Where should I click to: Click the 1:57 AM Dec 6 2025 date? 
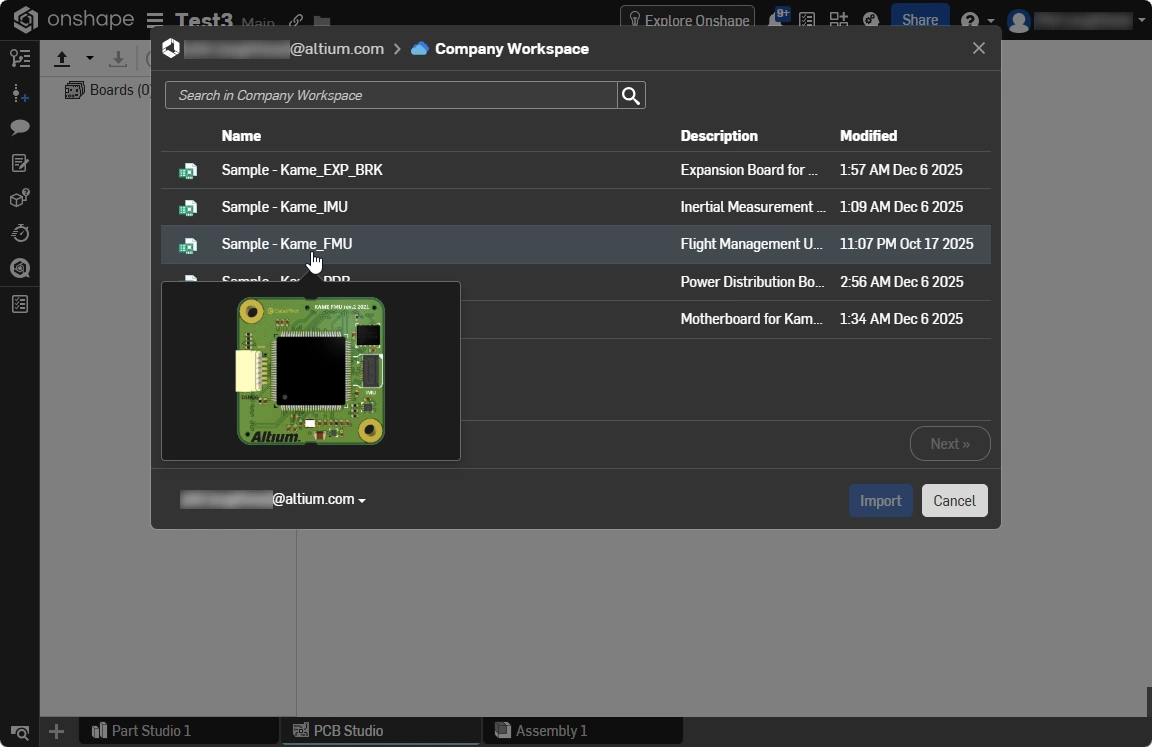[x=901, y=170]
